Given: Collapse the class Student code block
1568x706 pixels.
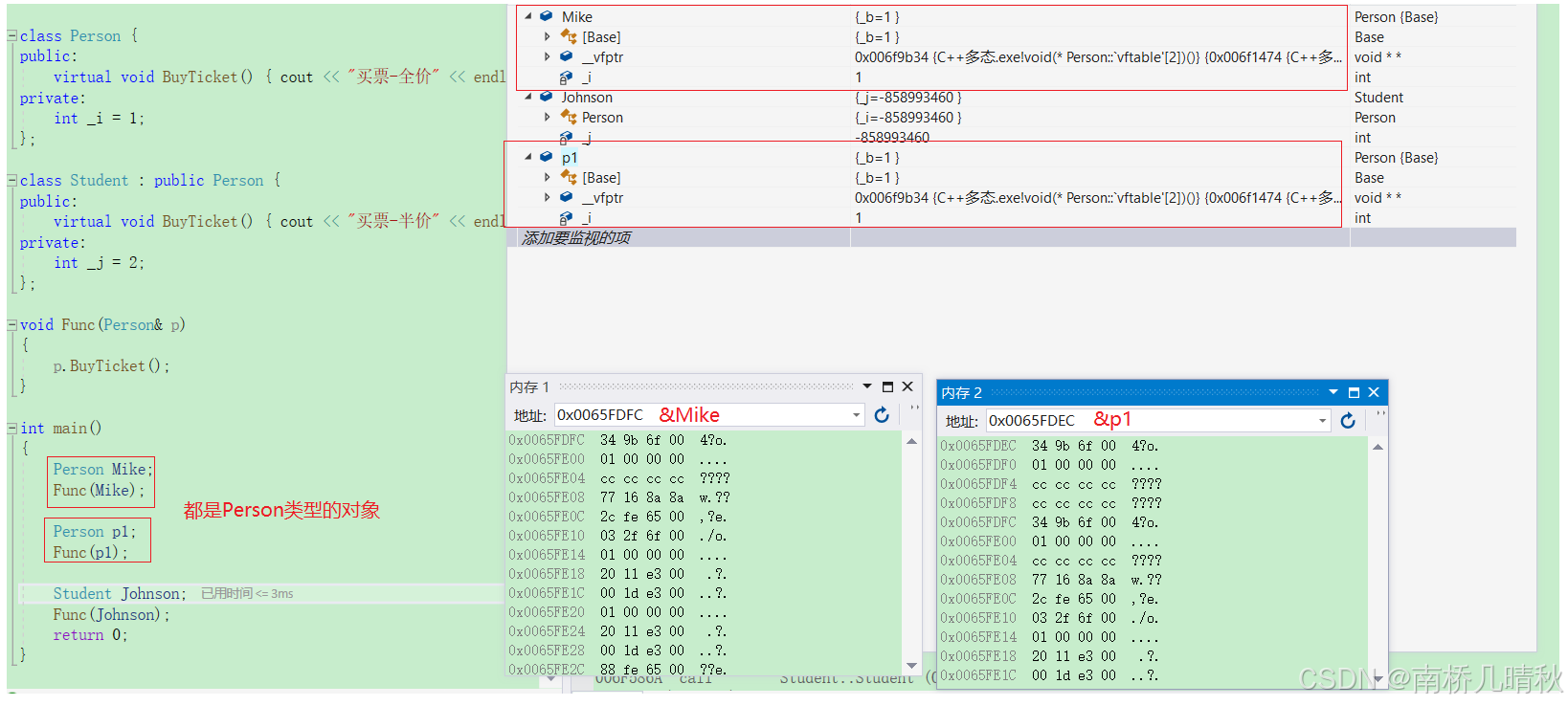Looking at the screenshot, I should coord(12,180).
